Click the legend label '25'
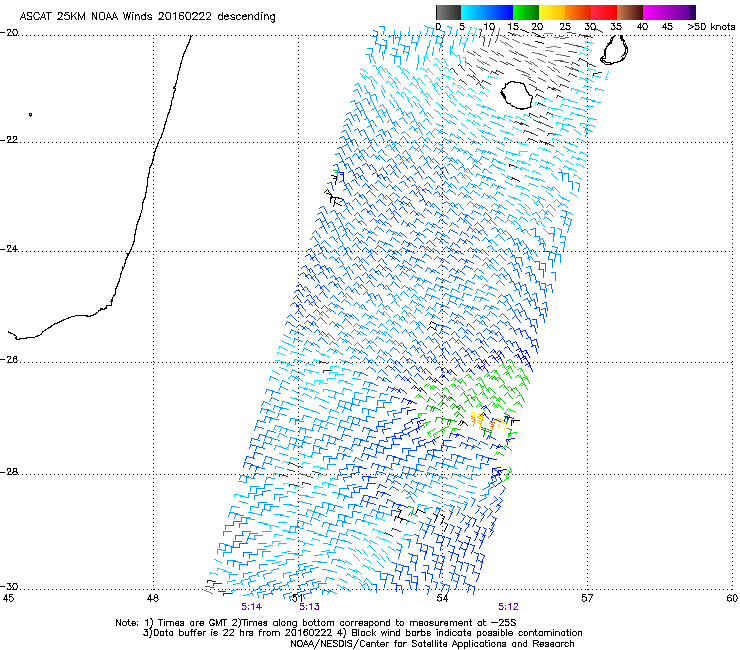 pos(564,27)
